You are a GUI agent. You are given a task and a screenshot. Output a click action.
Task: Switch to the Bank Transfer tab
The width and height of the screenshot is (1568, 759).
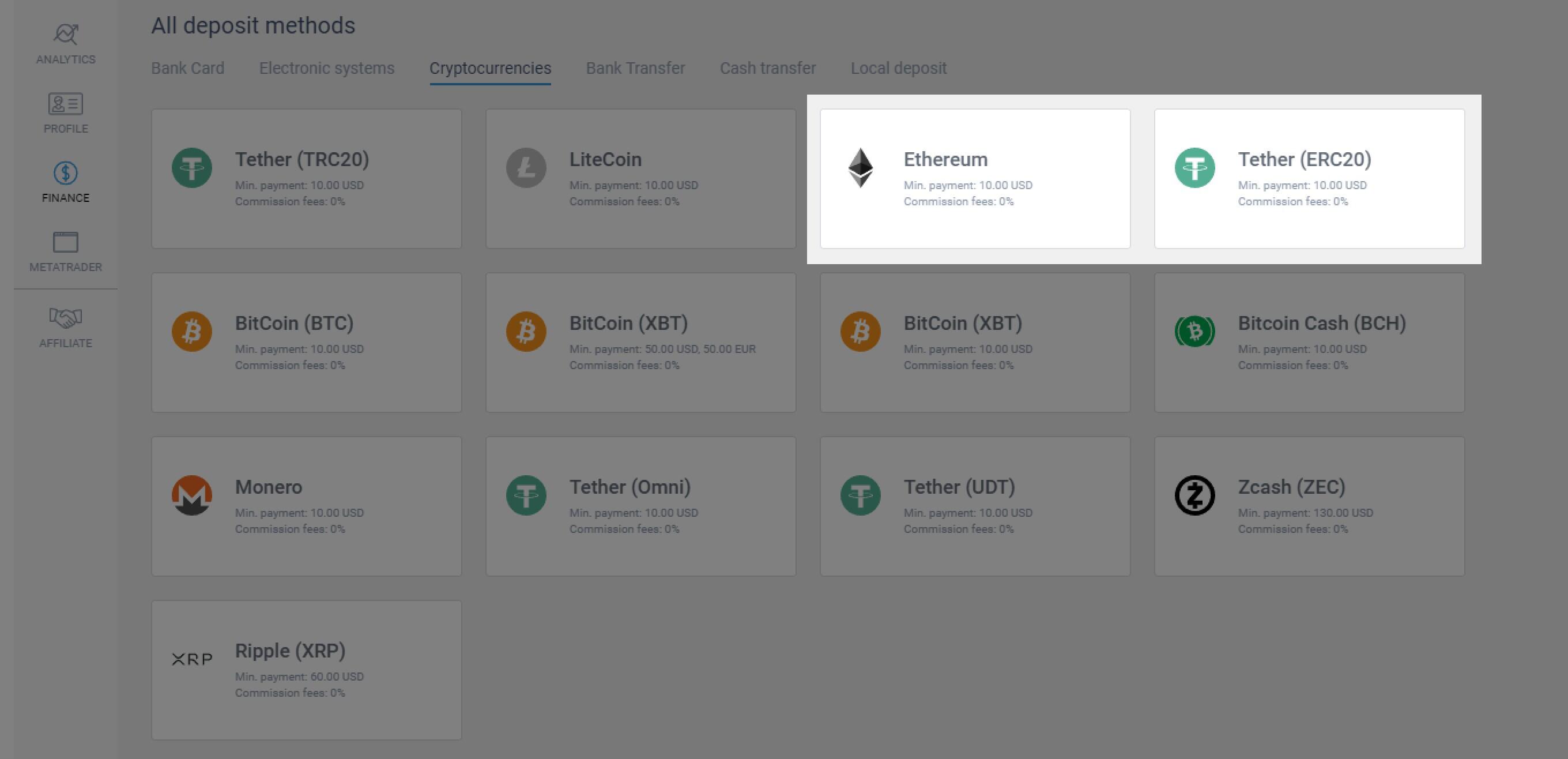[x=635, y=68]
